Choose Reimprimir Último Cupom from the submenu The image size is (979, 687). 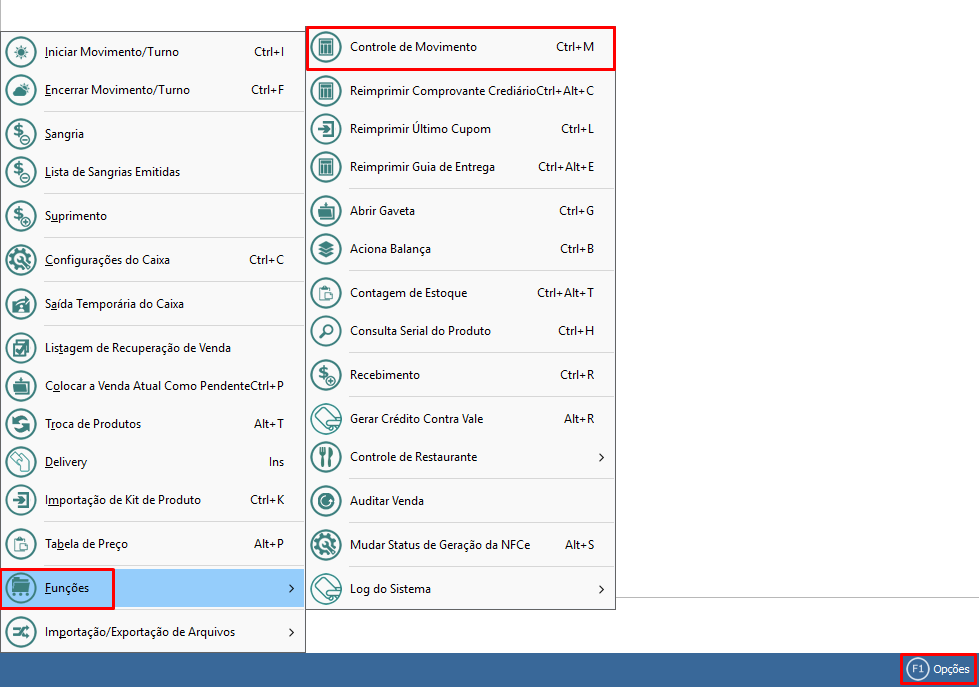pos(420,129)
